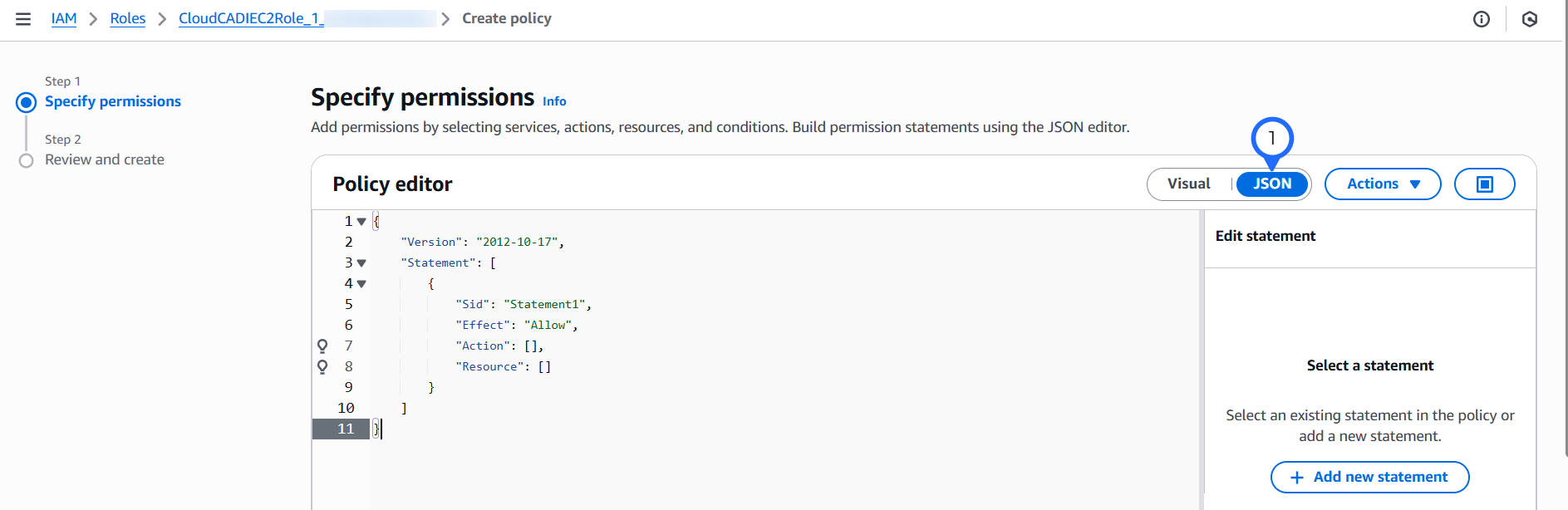
Task: Go to IAM breadcrumb link
Action: (x=64, y=19)
